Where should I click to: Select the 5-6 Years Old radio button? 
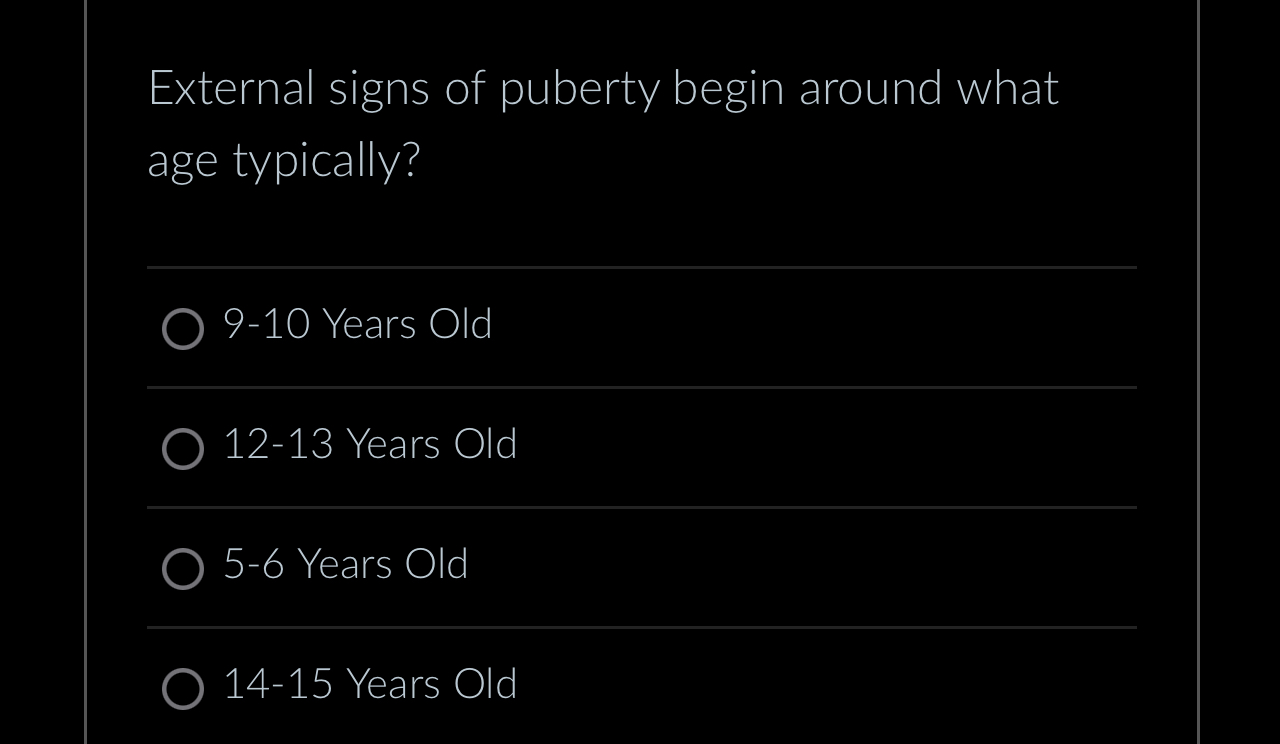[x=182, y=569]
